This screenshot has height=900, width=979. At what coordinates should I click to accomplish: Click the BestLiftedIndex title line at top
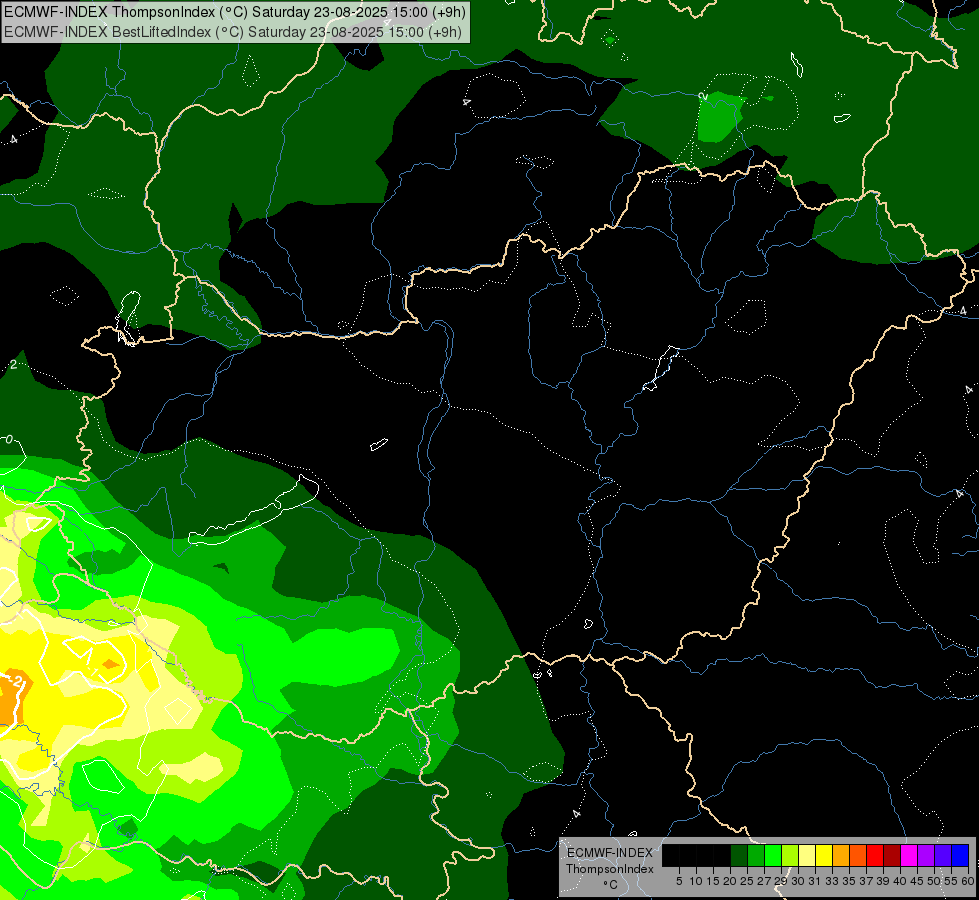point(233,32)
